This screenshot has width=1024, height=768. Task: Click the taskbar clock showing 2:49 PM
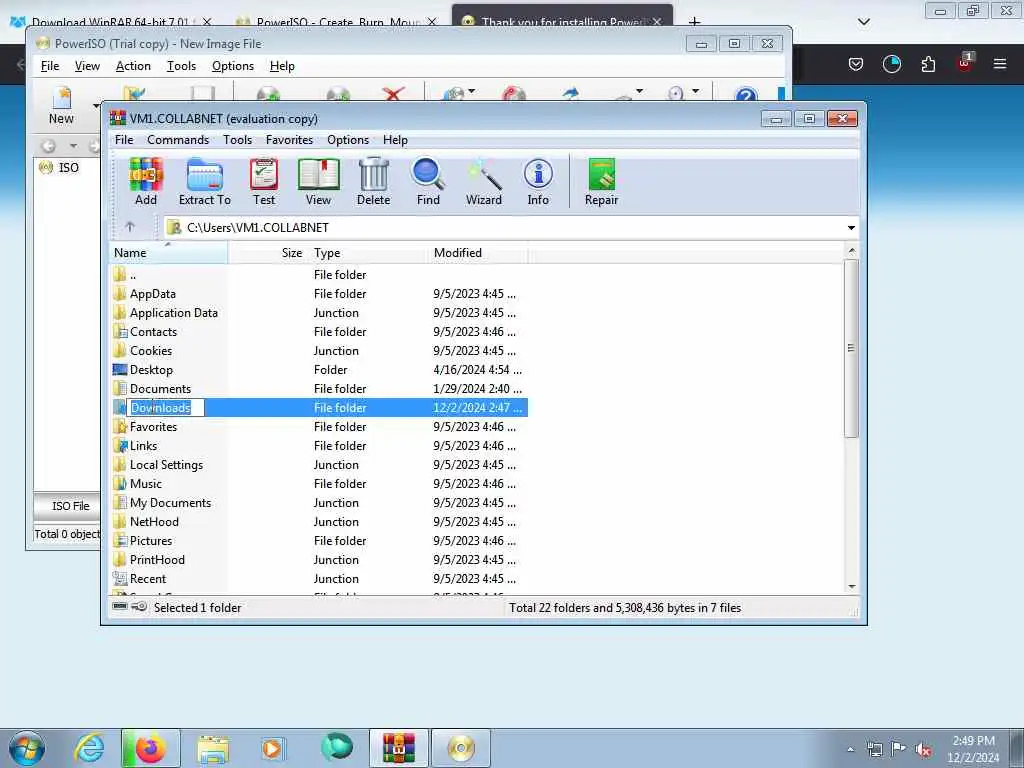[x=973, y=749]
